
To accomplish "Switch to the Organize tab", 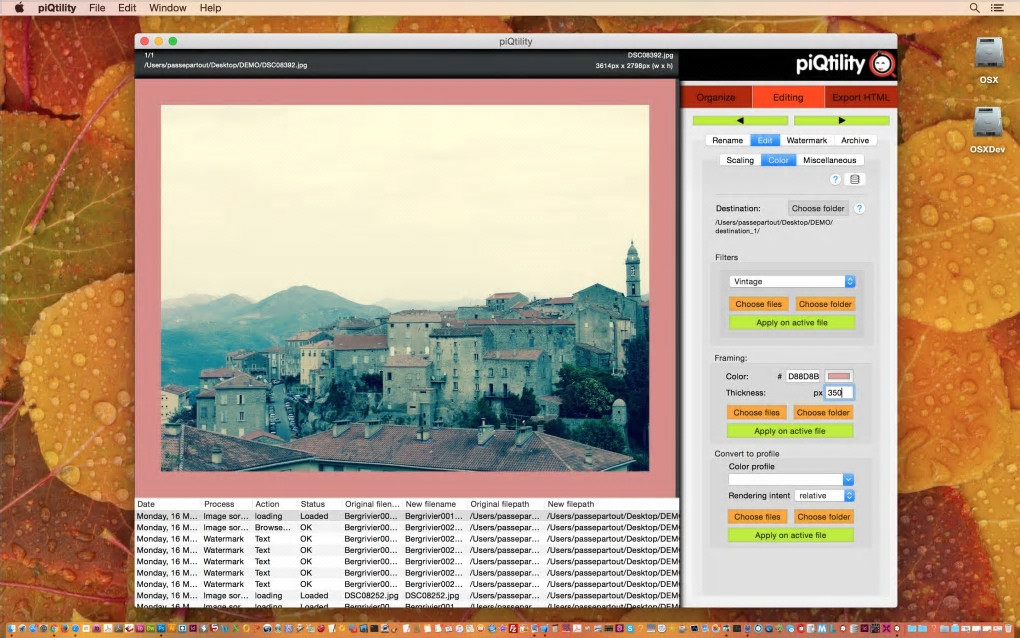I will 716,97.
